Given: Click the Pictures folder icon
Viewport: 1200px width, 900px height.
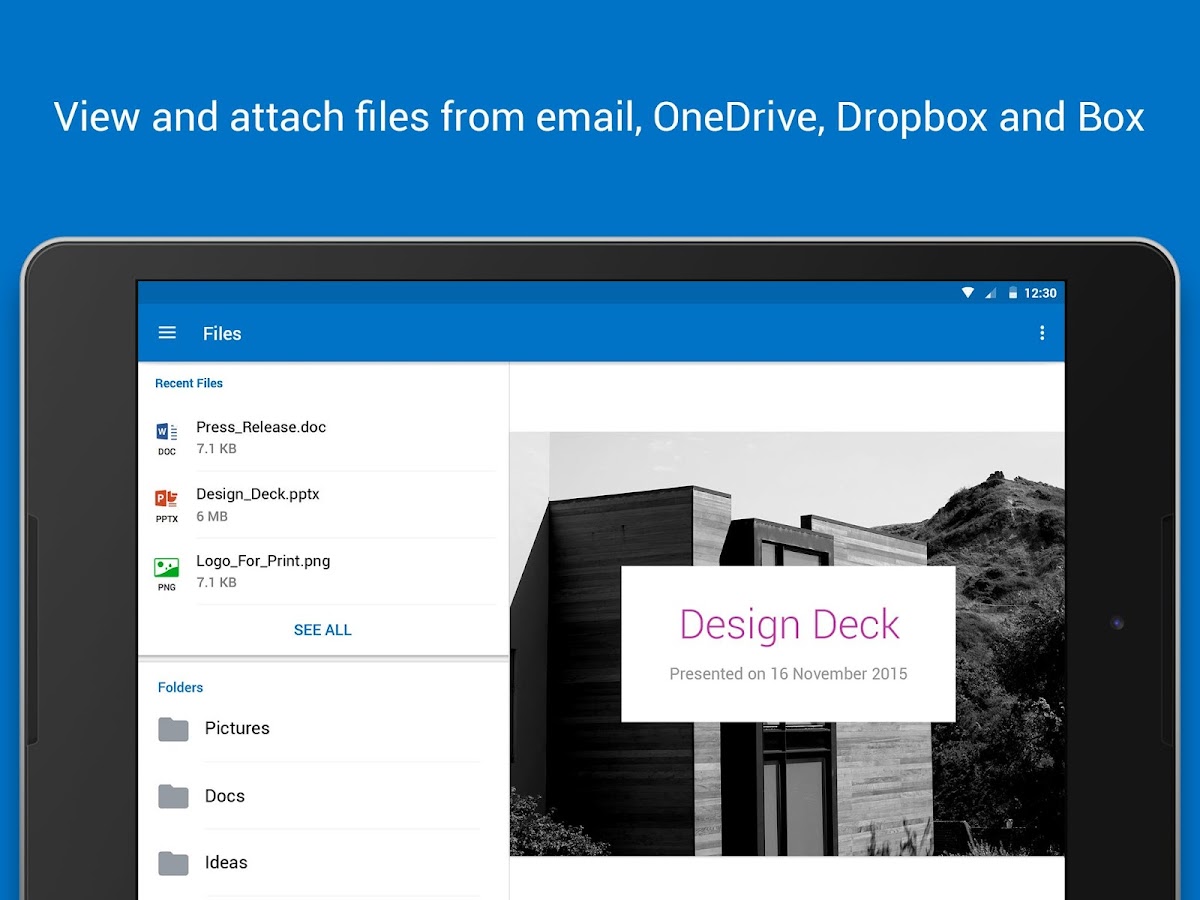Looking at the screenshot, I should click(x=172, y=729).
